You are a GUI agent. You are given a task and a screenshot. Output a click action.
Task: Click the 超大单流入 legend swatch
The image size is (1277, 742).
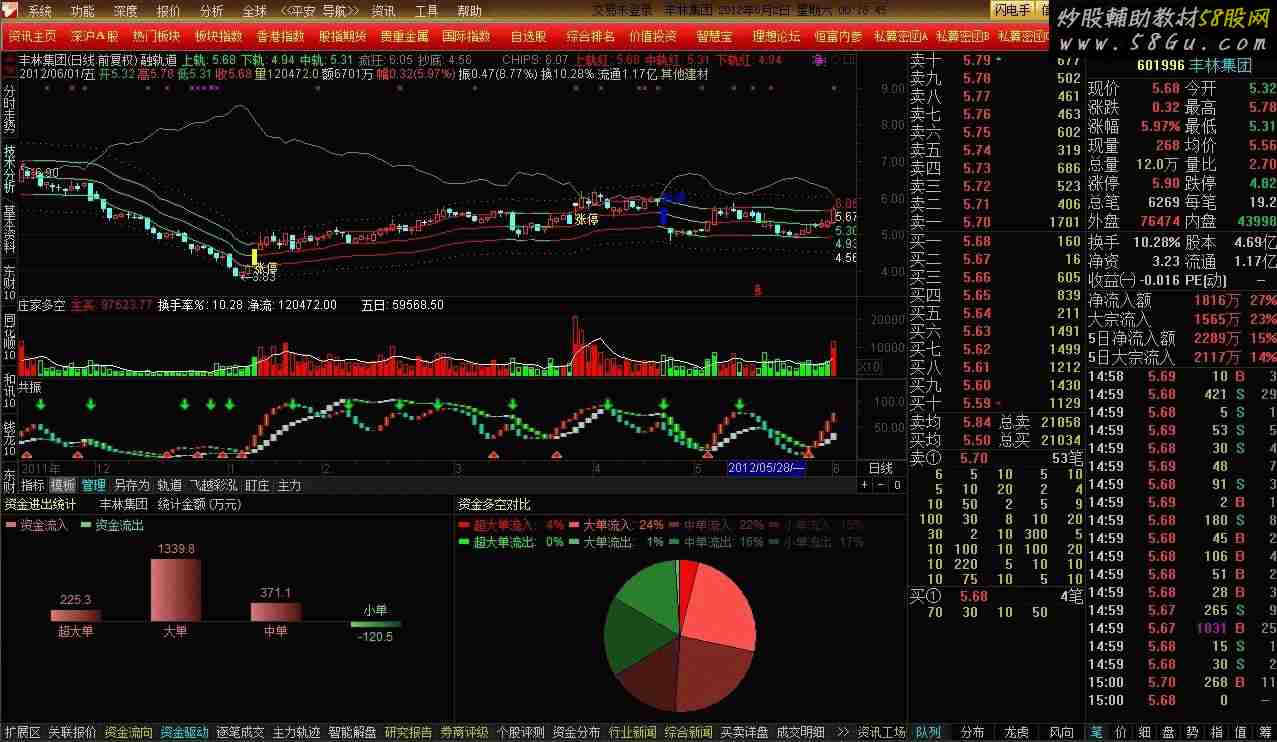coord(464,524)
